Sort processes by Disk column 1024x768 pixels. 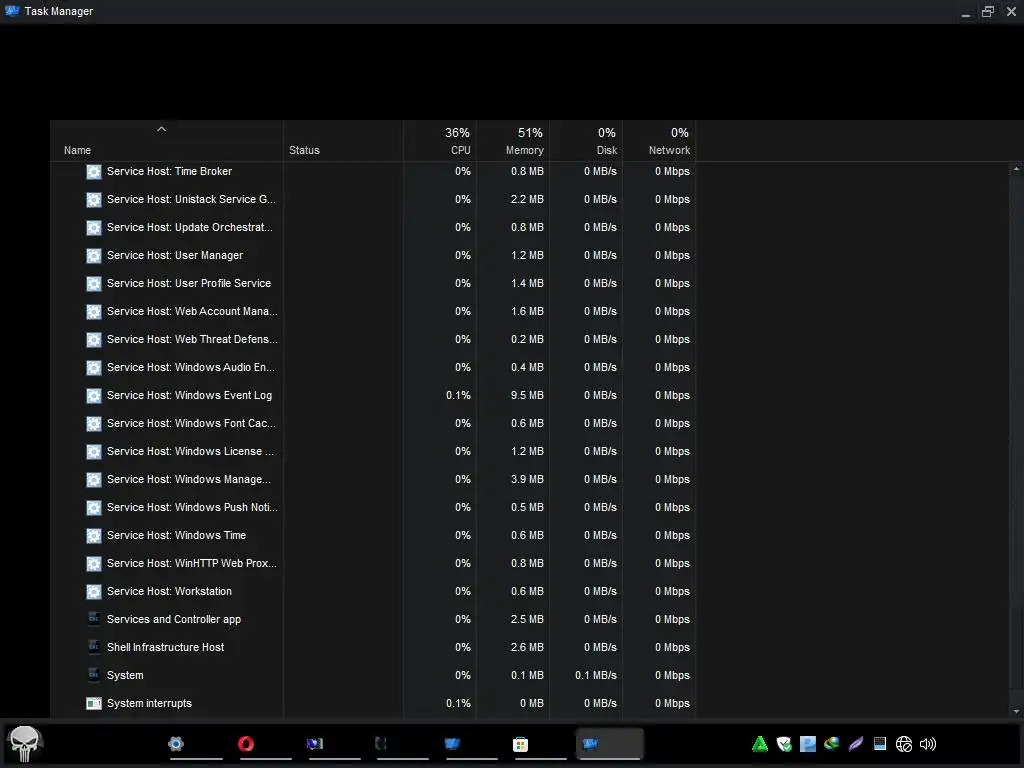pyautogui.click(x=586, y=141)
